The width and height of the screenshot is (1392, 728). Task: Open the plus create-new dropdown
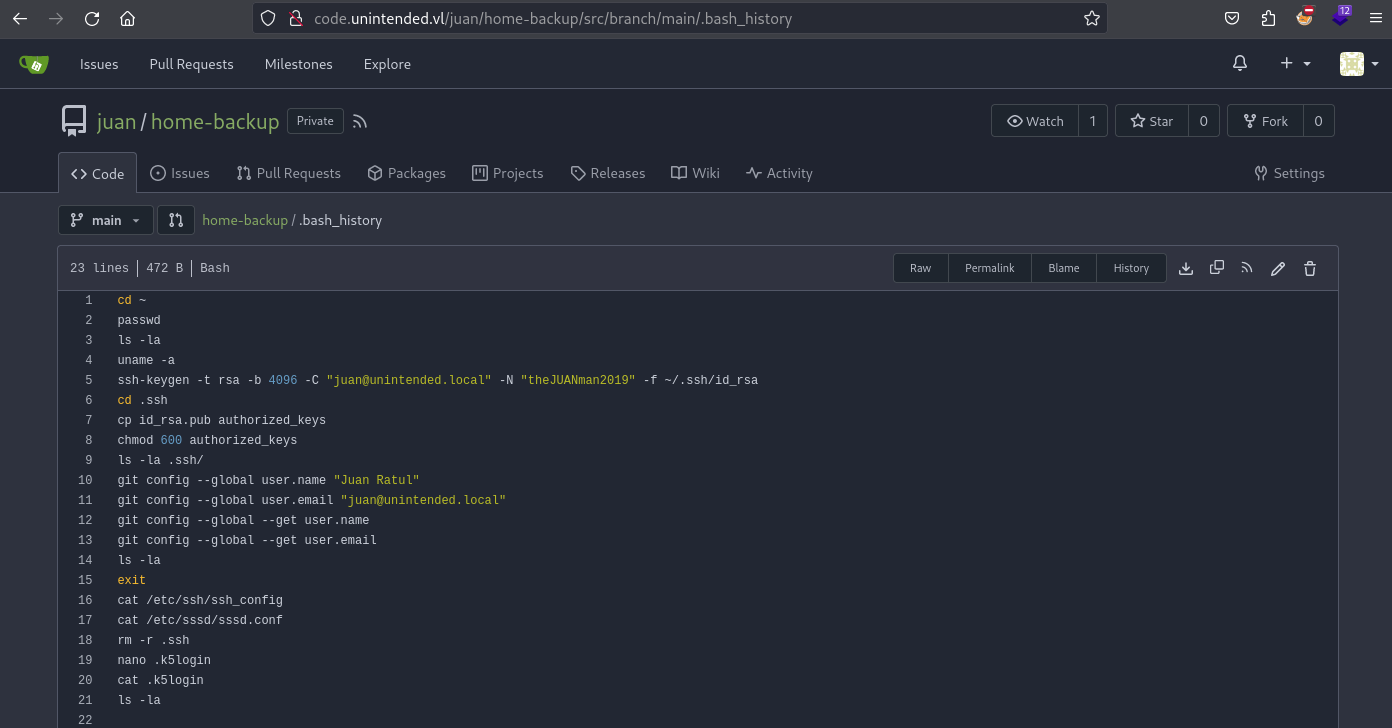coord(1295,64)
